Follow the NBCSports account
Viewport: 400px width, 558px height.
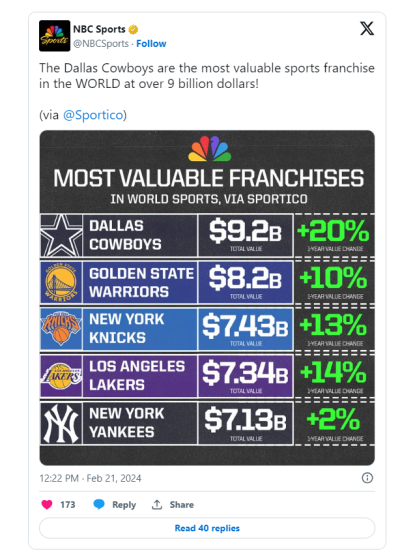pyautogui.click(x=151, y=44)
